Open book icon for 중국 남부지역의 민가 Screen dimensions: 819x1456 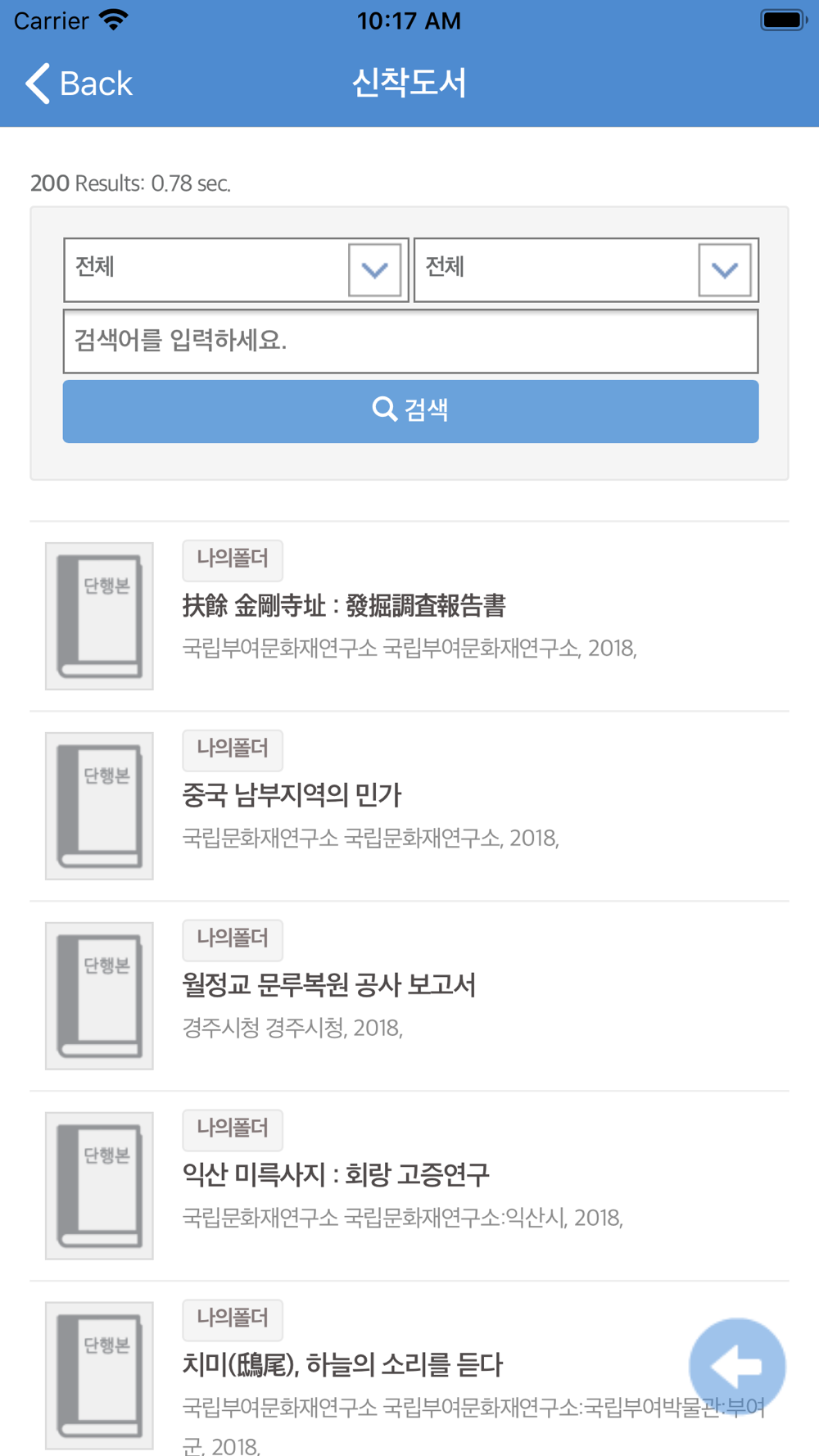tap(99, 806)
